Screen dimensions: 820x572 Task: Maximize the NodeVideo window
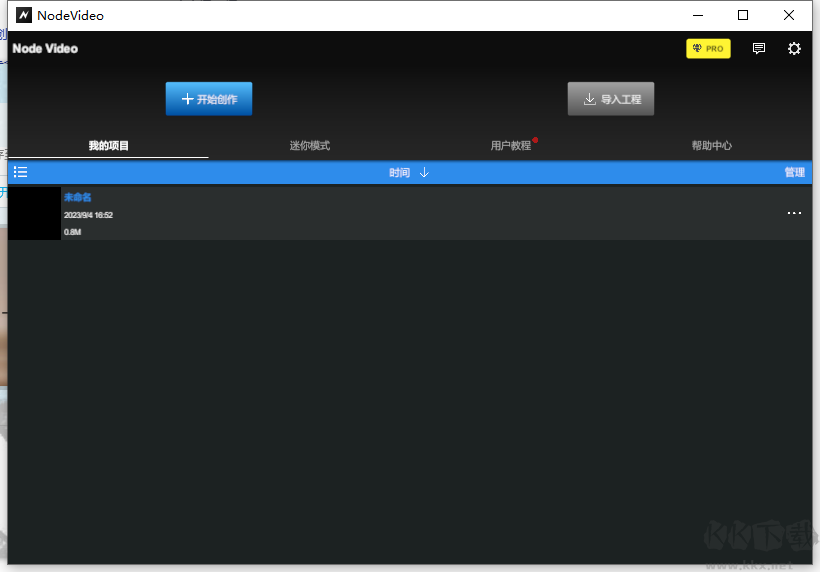coord(743,15)
